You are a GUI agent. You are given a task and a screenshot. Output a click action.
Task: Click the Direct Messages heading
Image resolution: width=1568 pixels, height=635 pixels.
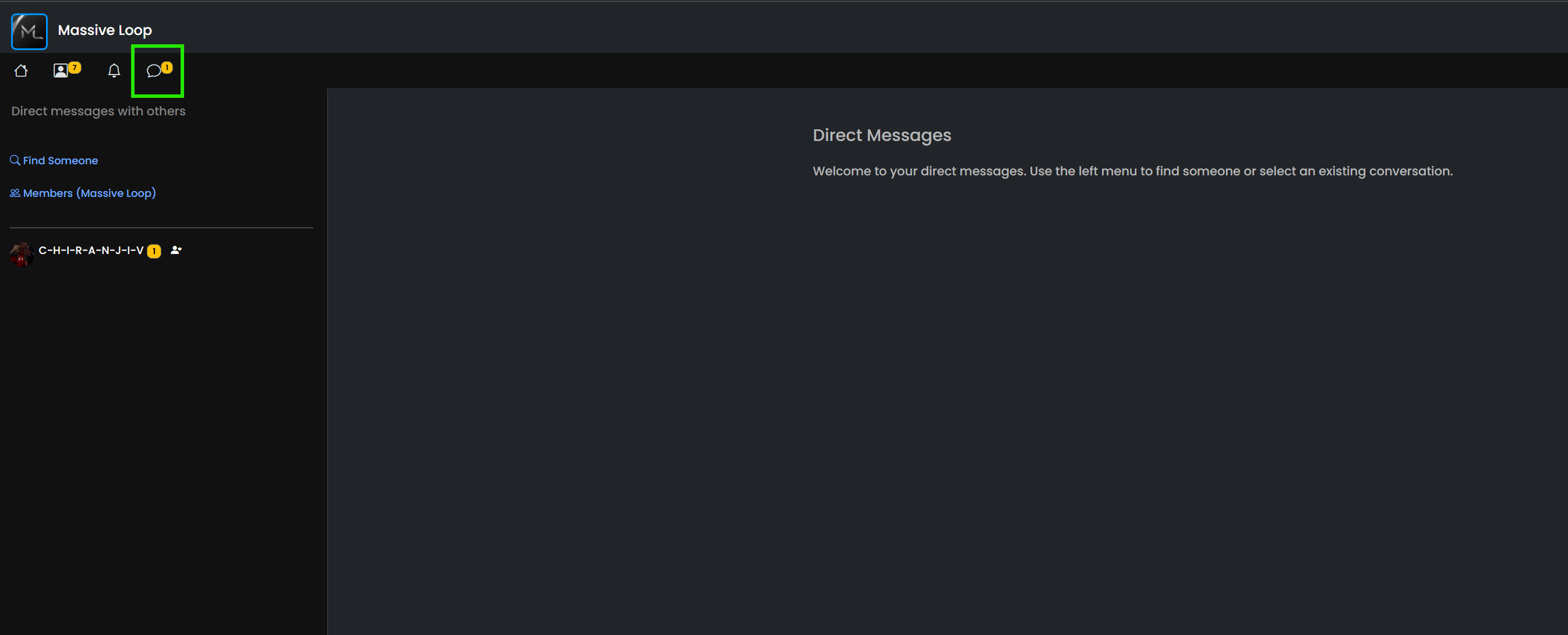881,135
